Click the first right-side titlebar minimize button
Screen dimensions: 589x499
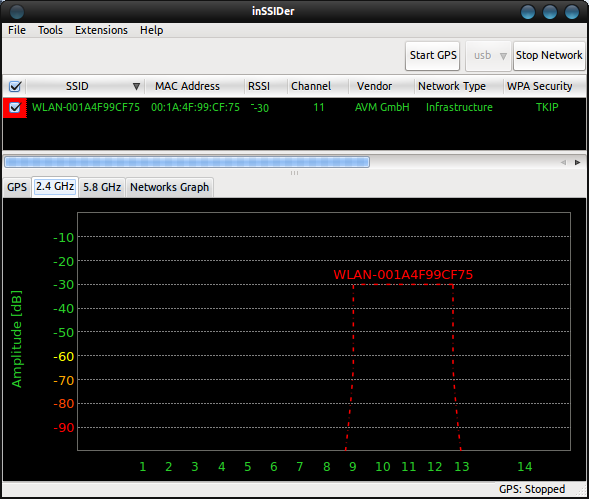click(528, 12)
